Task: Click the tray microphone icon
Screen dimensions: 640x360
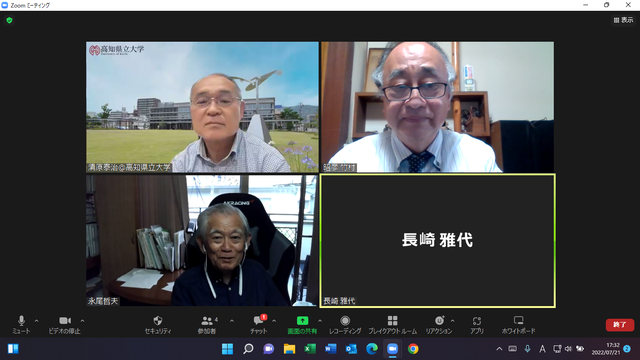Action: click(x=527, y=349)
